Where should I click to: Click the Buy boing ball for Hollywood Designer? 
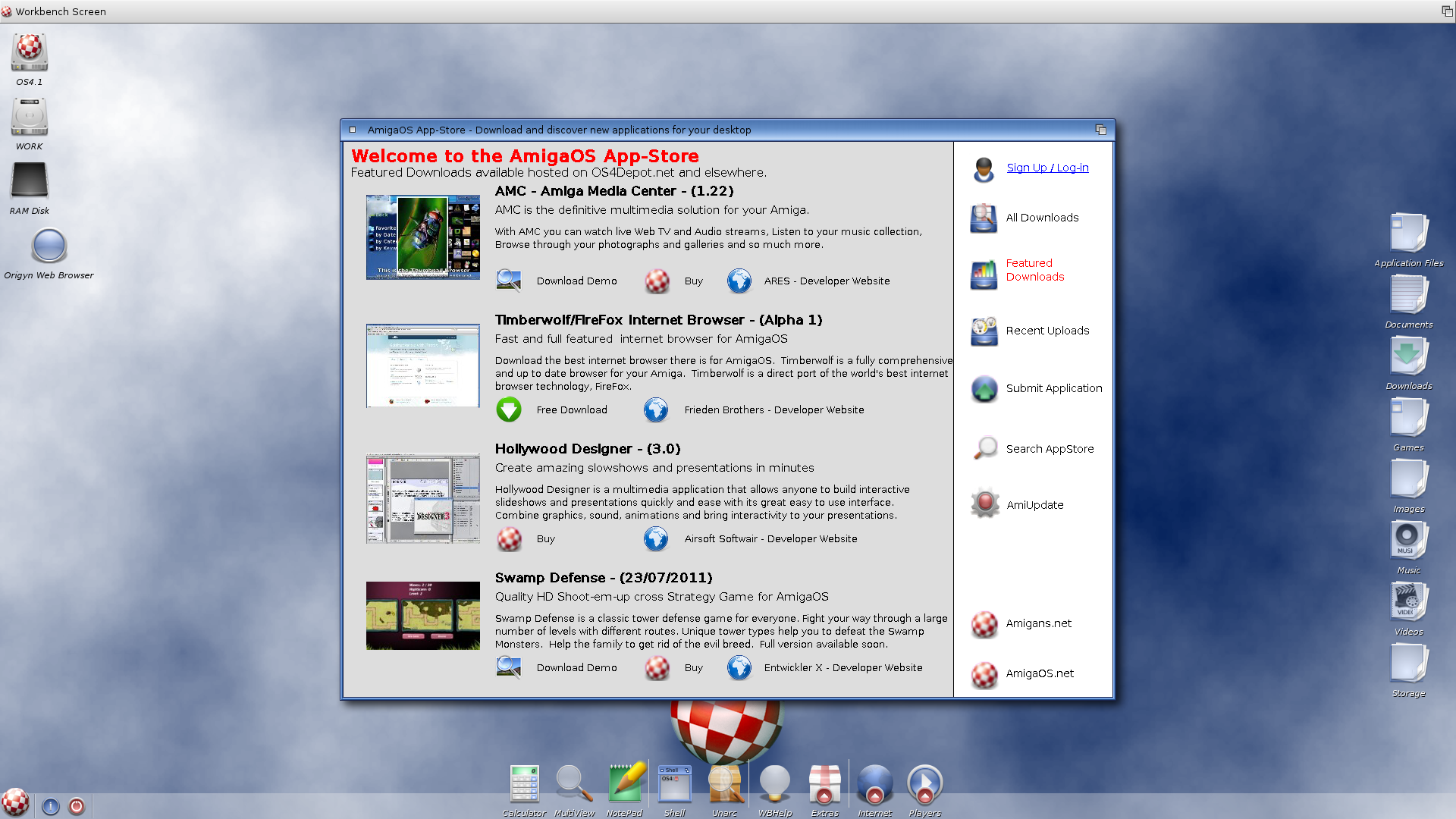coord(509,538)
